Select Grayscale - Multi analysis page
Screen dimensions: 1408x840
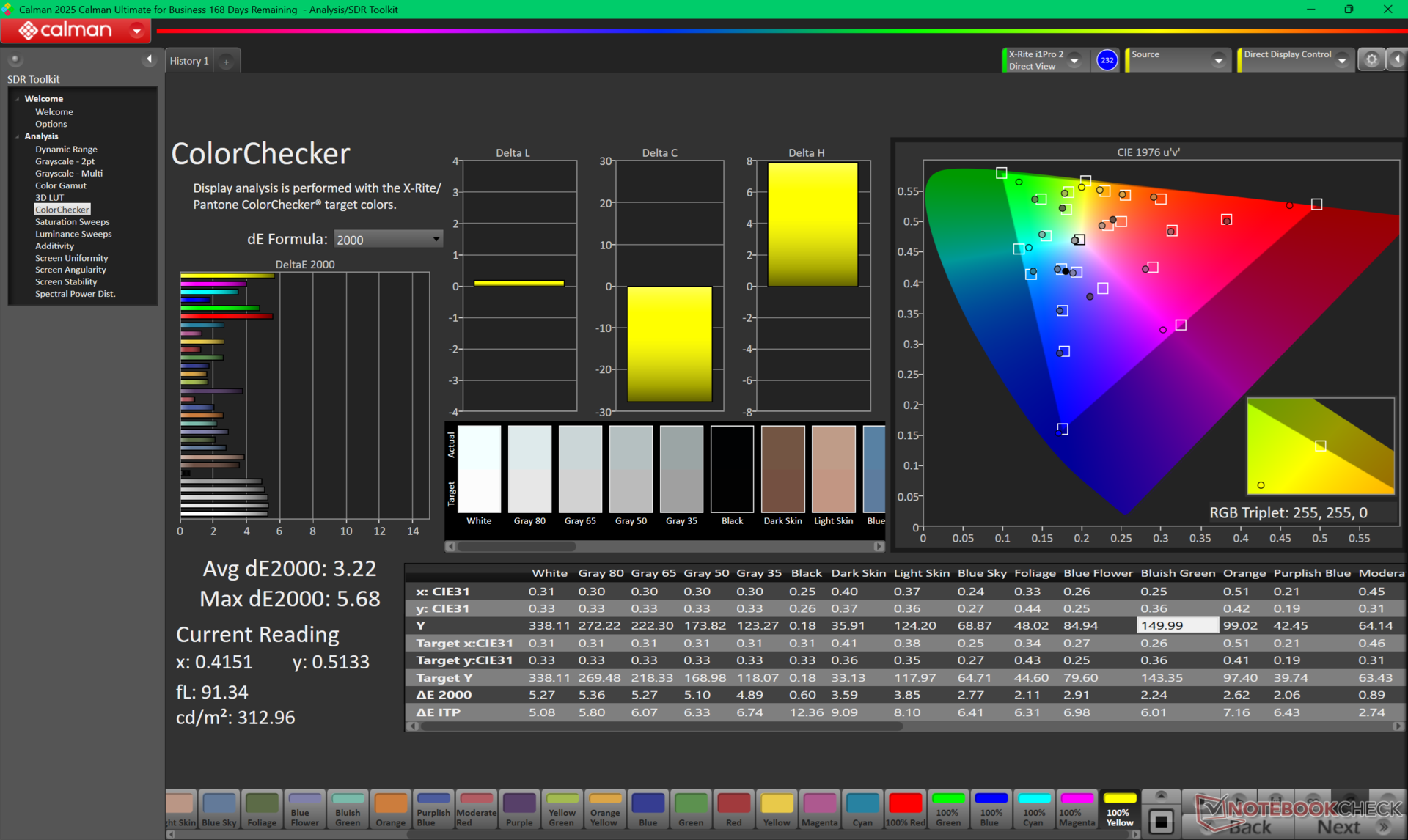[69, 174]
